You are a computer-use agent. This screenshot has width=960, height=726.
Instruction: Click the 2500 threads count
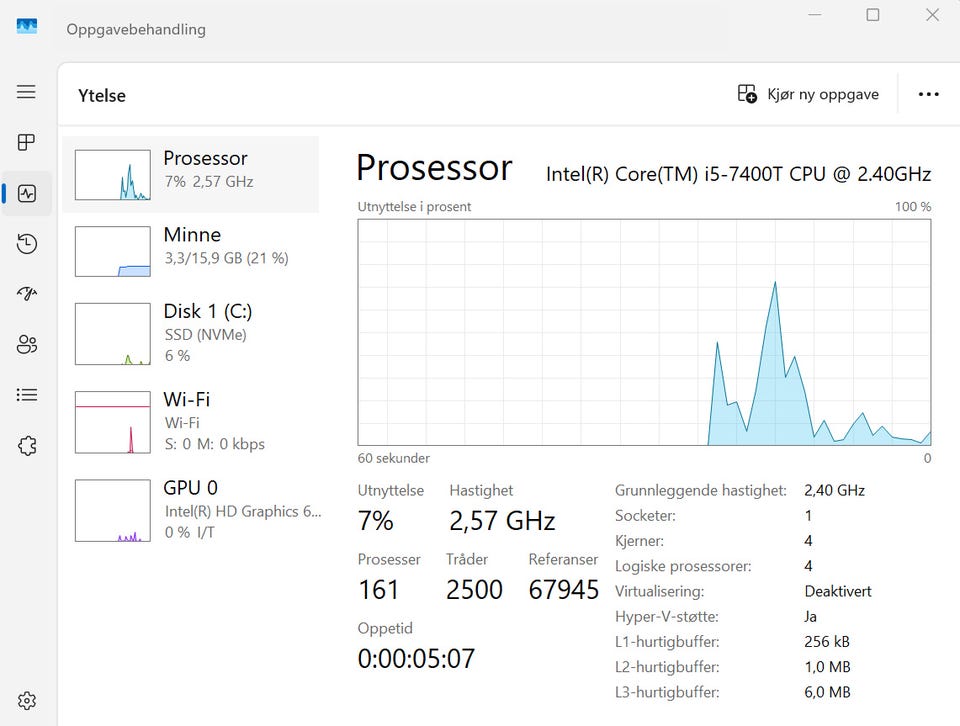[x=474, y=590]
